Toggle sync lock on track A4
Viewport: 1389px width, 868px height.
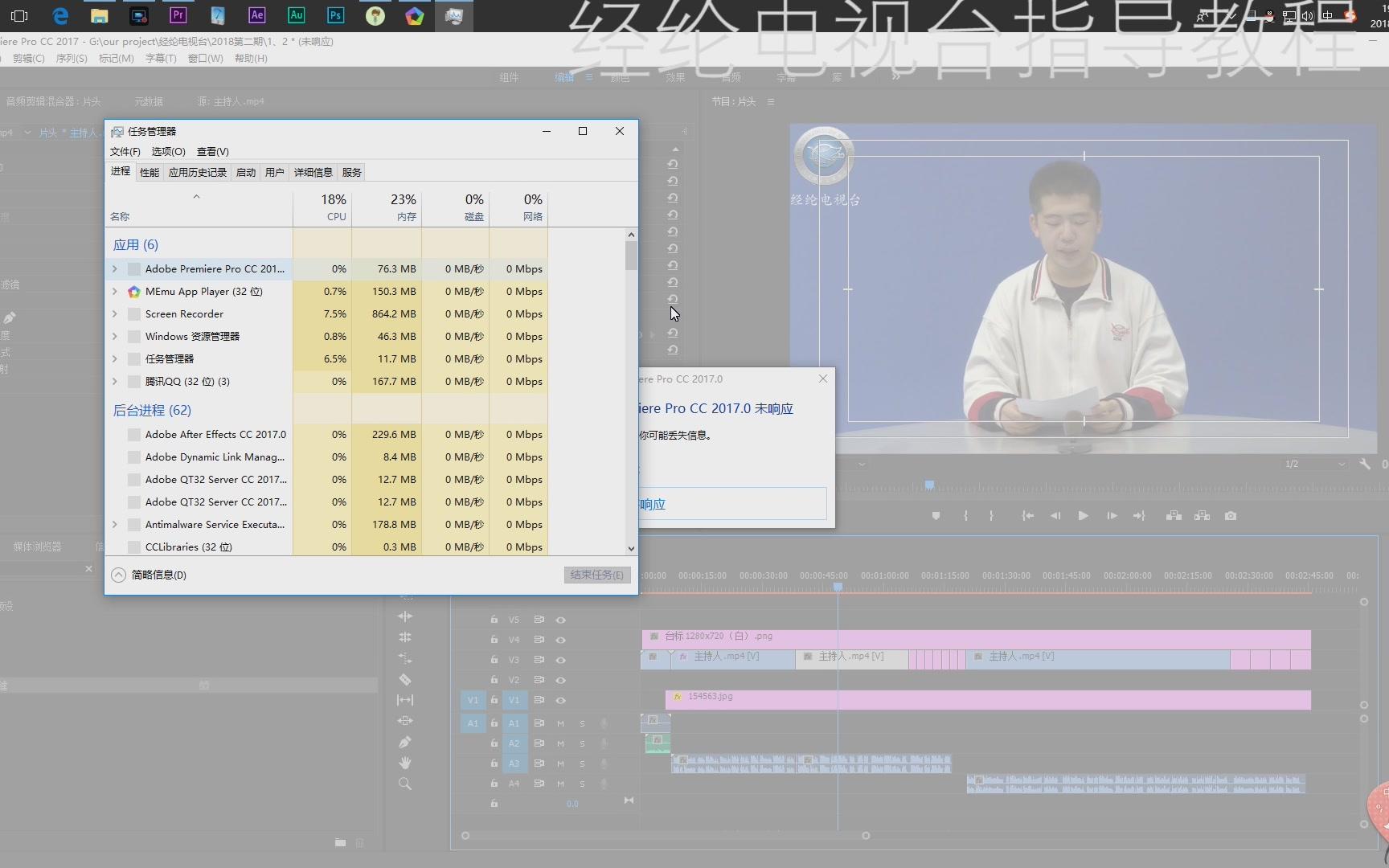tap(539, 783)
